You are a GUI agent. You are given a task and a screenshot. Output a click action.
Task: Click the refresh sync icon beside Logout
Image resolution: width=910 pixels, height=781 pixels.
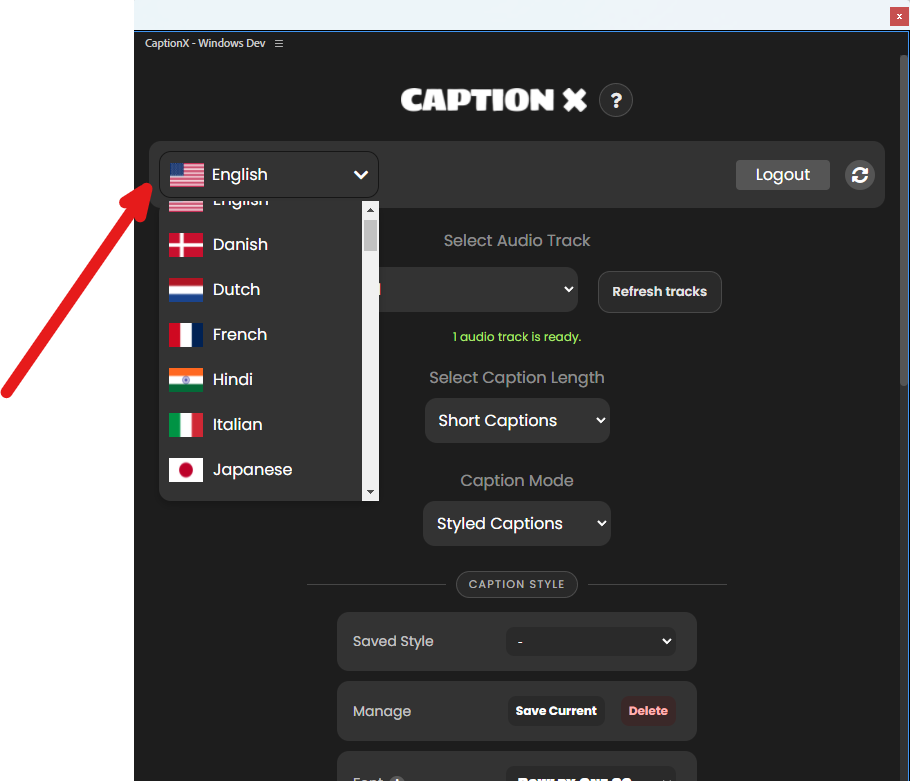pyautogui.click(x=859, y=175)
